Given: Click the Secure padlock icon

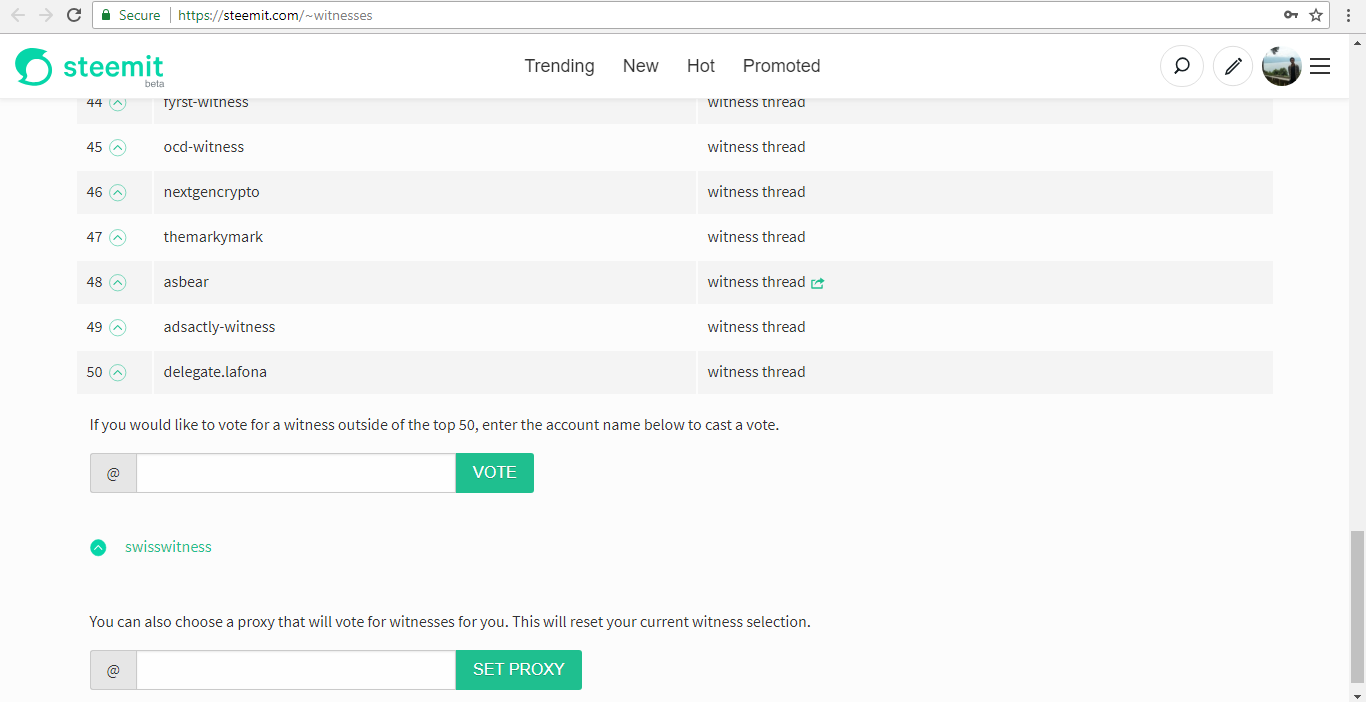Looking at the screenshot, I should click(x=106, y=15).
